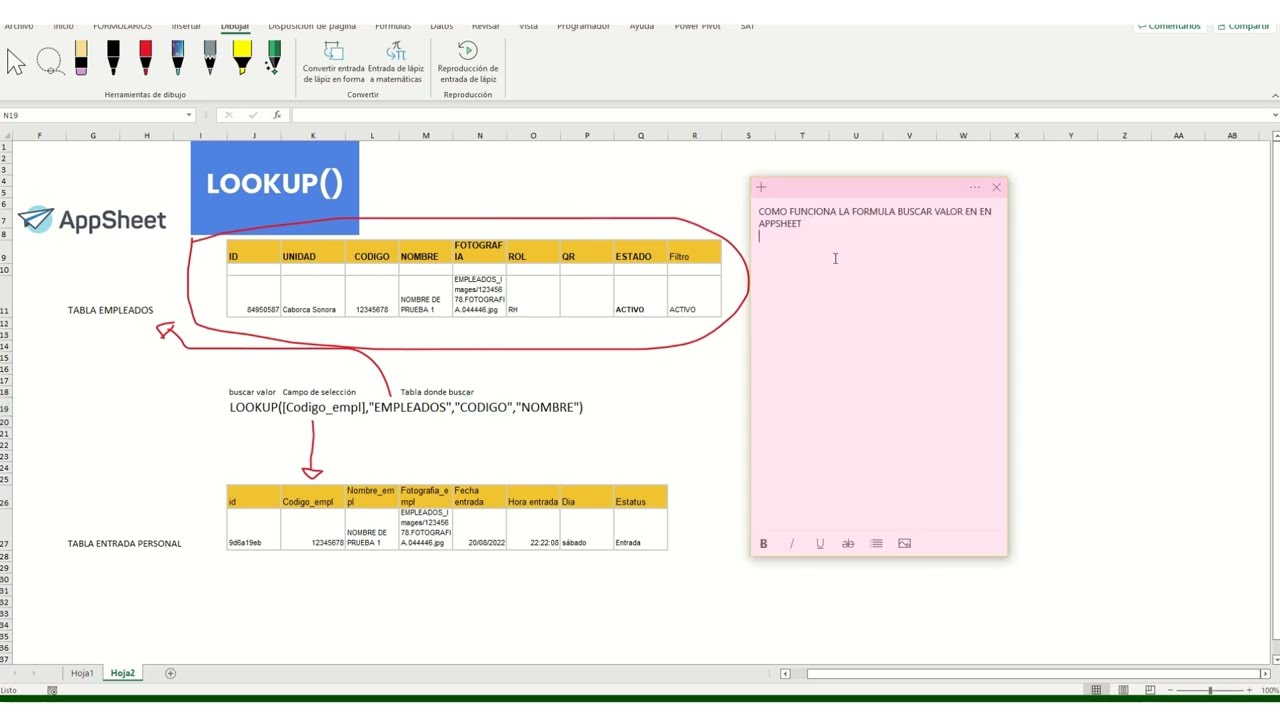This screenshot has width=1280, height=720.
Task: Click the Name Box showing N19
Action: pos(90,115)
